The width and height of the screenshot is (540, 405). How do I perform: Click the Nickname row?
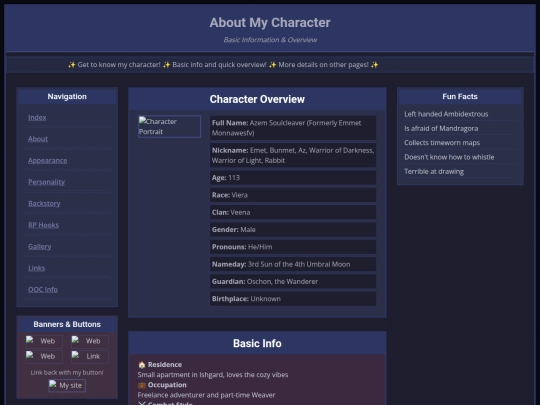(293, 155)
